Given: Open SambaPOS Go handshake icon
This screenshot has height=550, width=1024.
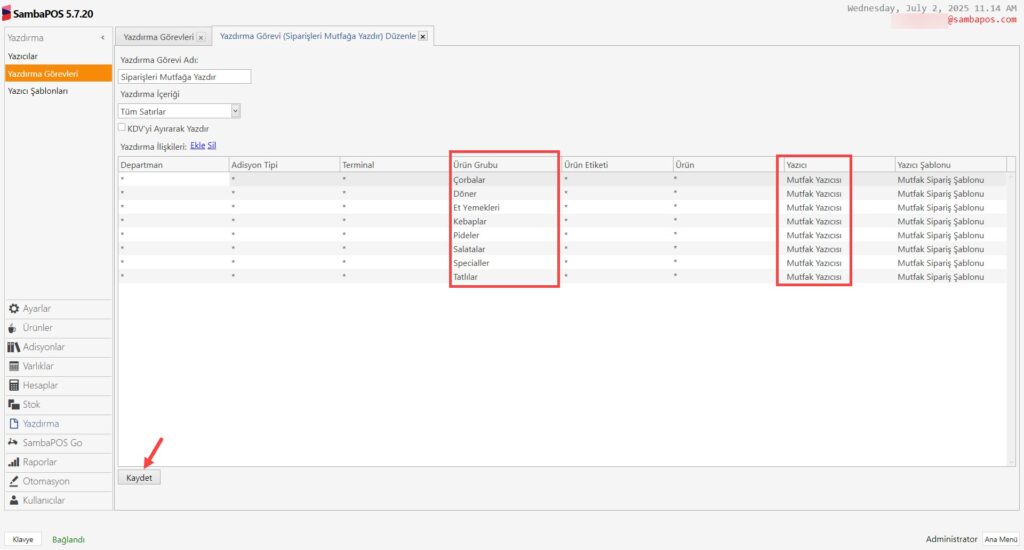Looking at the screenshot, I should click(13, 443).
